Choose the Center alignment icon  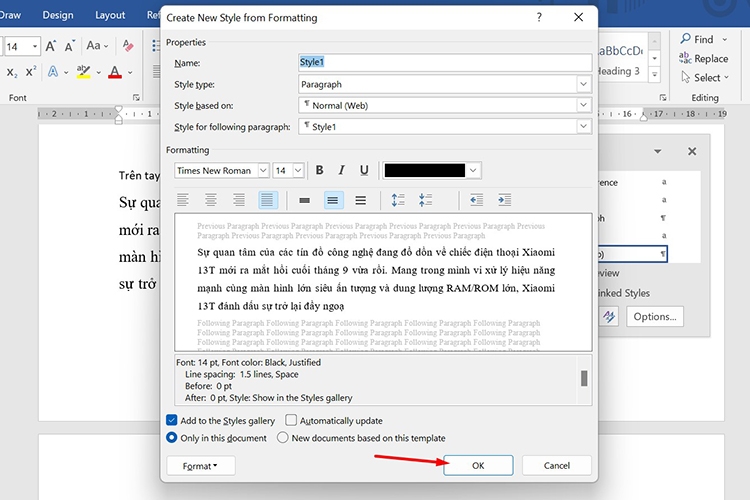coord(211,200)
